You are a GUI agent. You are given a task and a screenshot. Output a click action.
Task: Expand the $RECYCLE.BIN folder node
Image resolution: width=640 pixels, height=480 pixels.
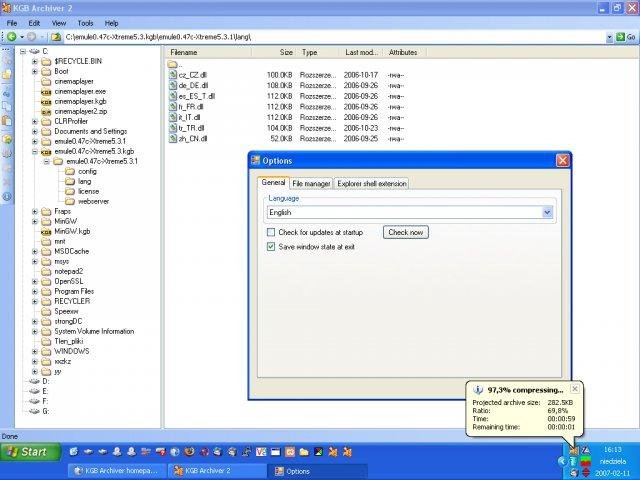coord(35,62)
